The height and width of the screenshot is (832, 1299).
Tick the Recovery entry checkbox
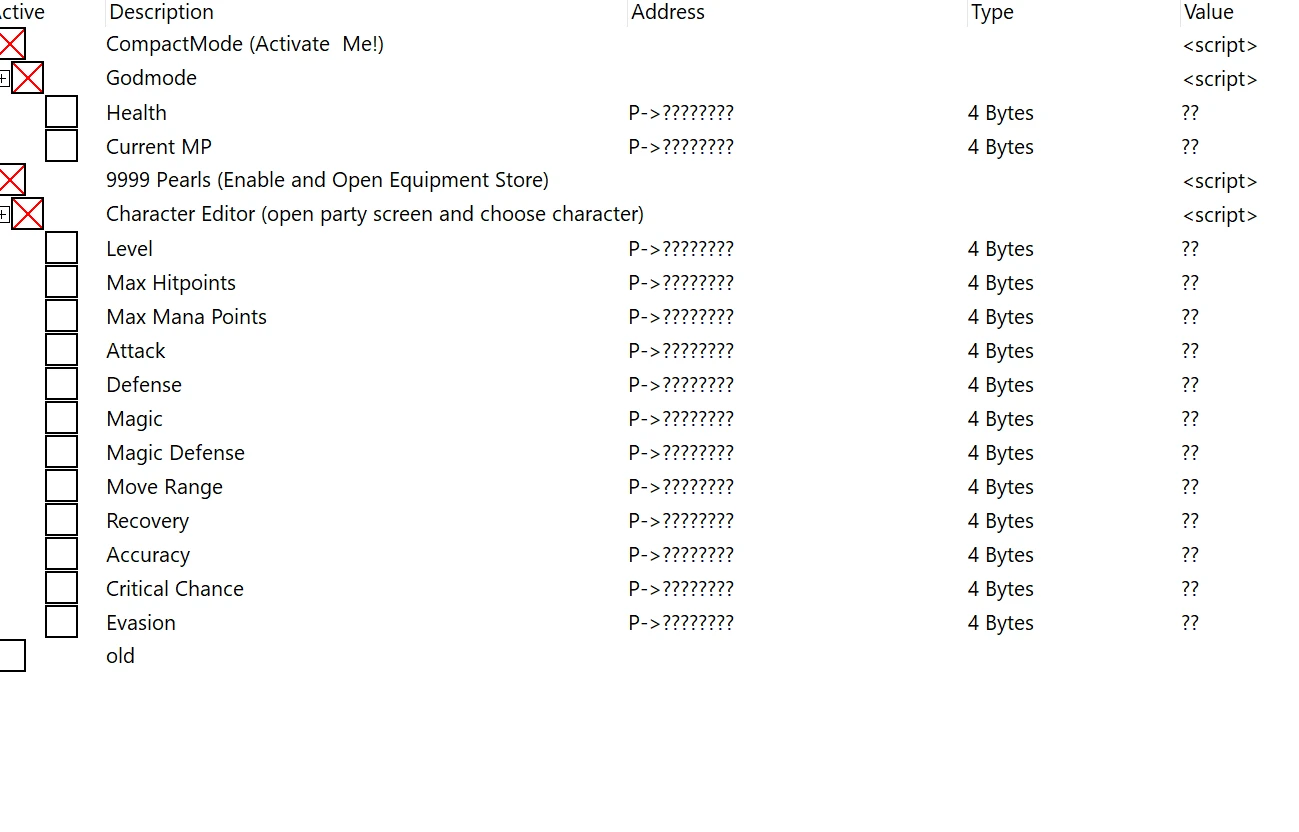click(x=61, y=520)
